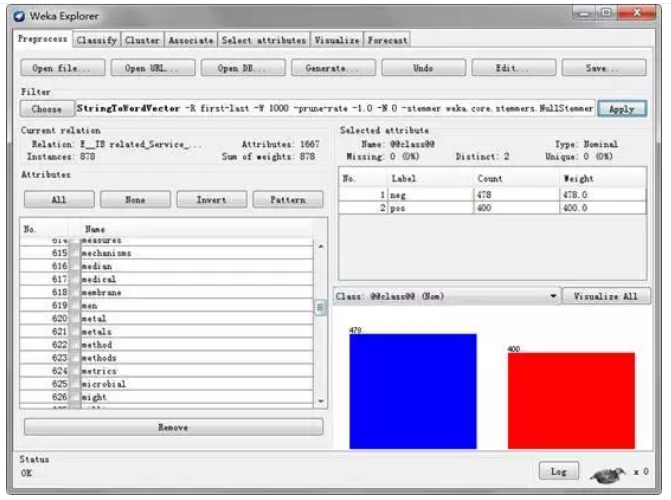Check the box for attribute median
Viewport: 671px width, 500px height.
(75, 266)
